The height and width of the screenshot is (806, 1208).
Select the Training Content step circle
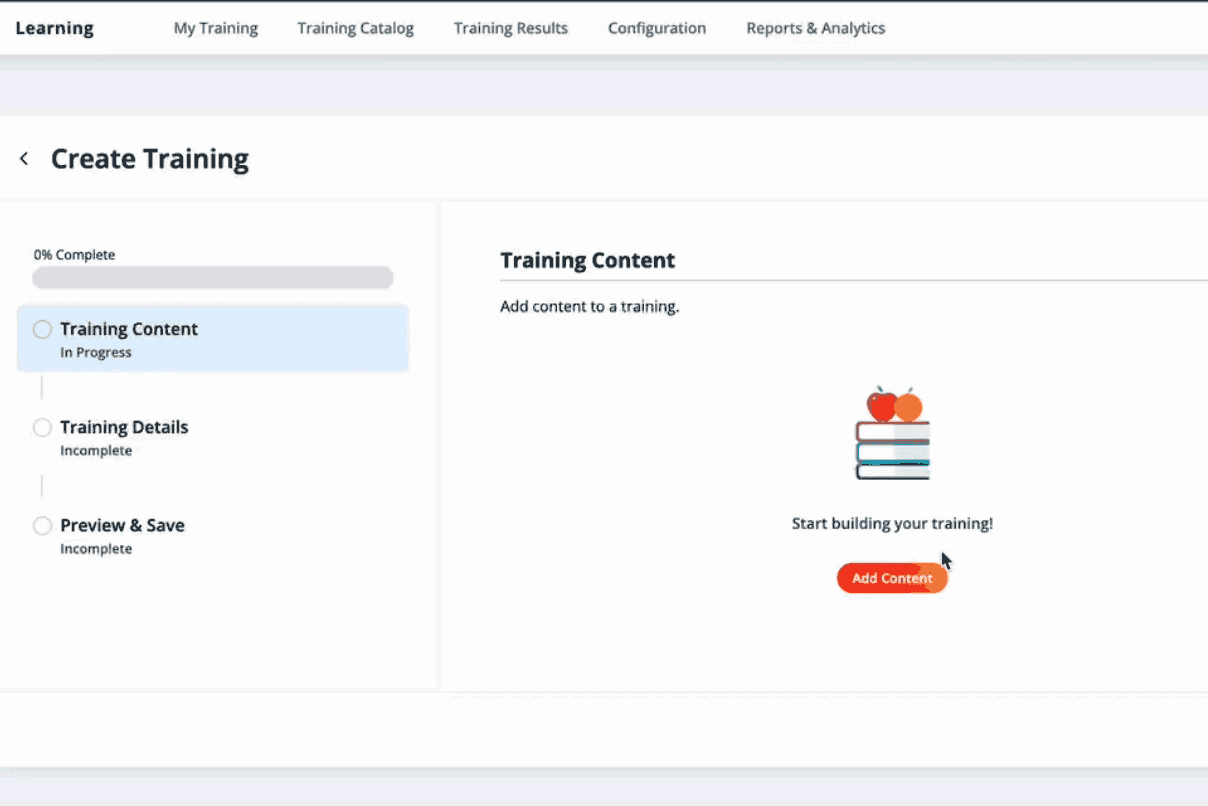tap(42, 330)
